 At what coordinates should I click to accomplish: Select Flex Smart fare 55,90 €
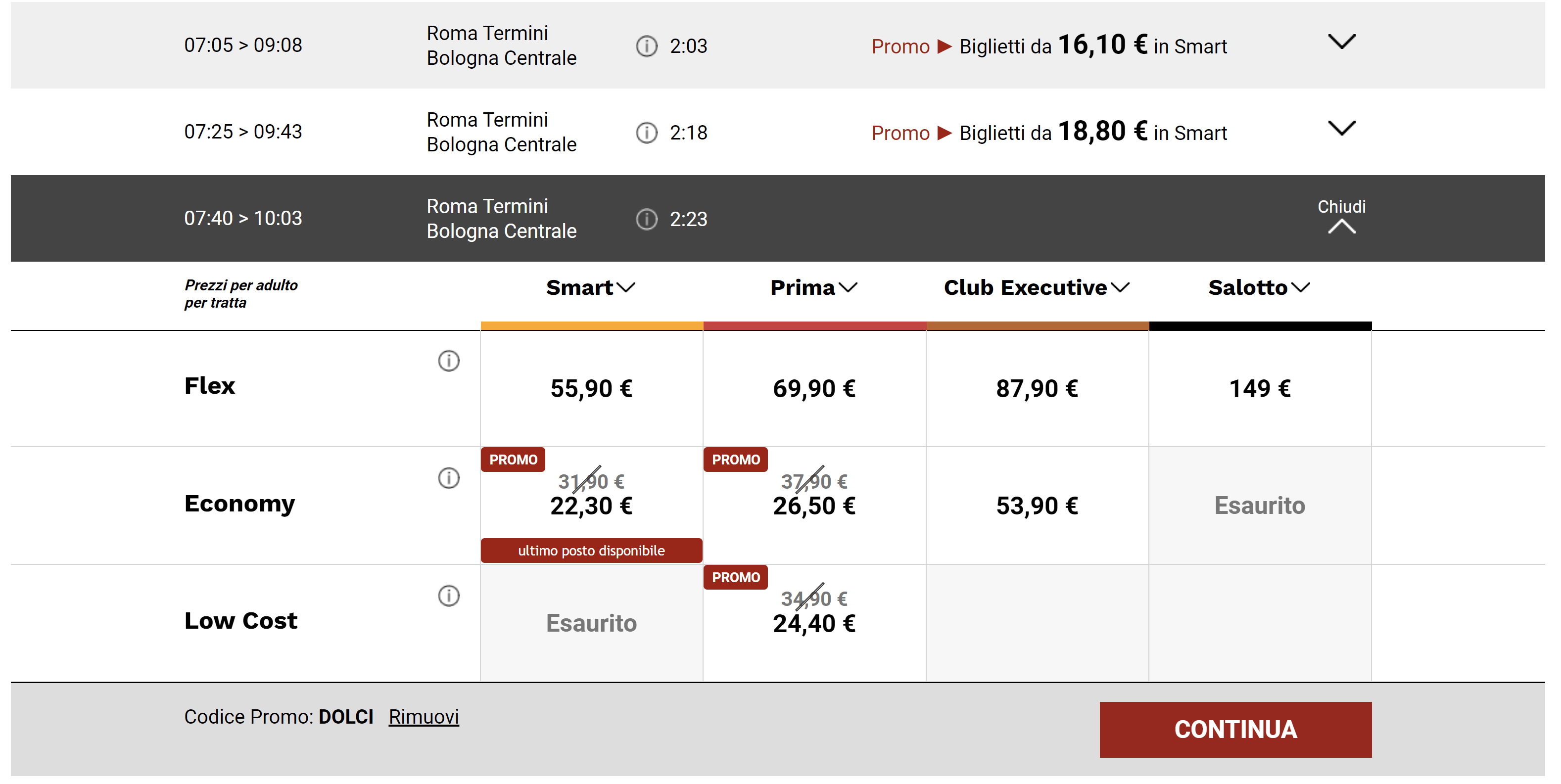click(x=591, y=388)
